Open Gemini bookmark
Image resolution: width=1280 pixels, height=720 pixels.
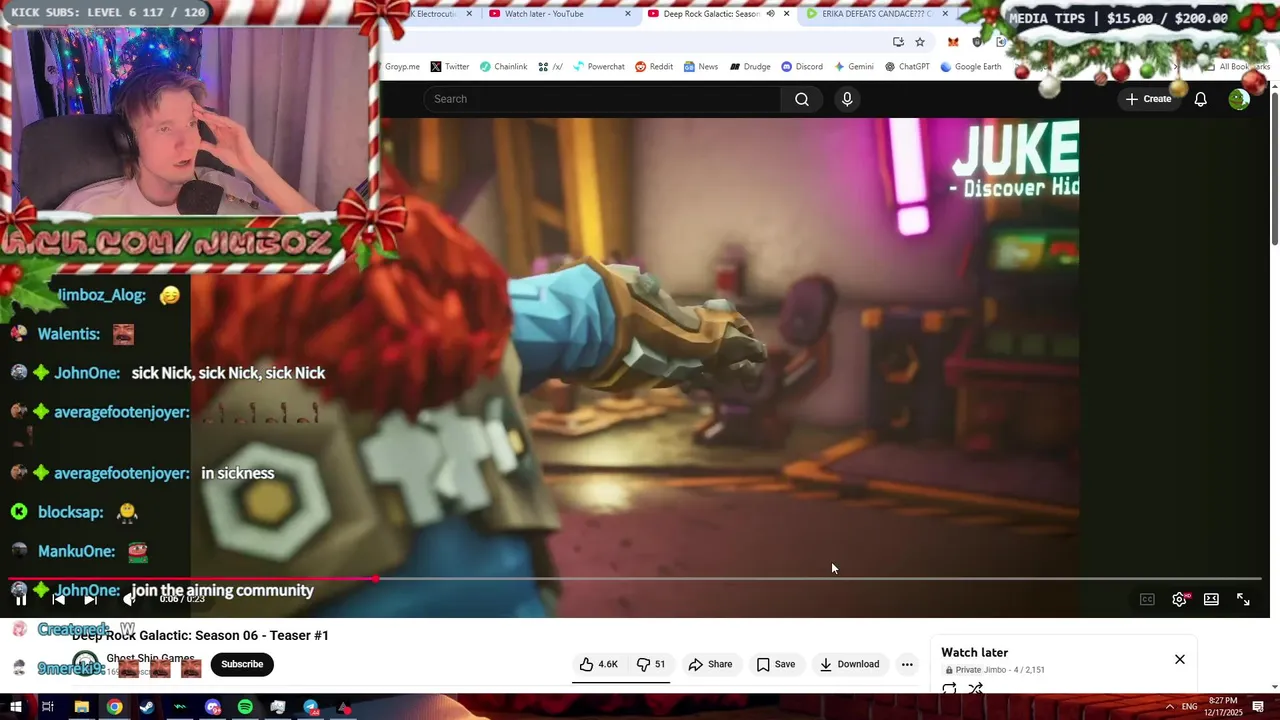click(853, 67)
